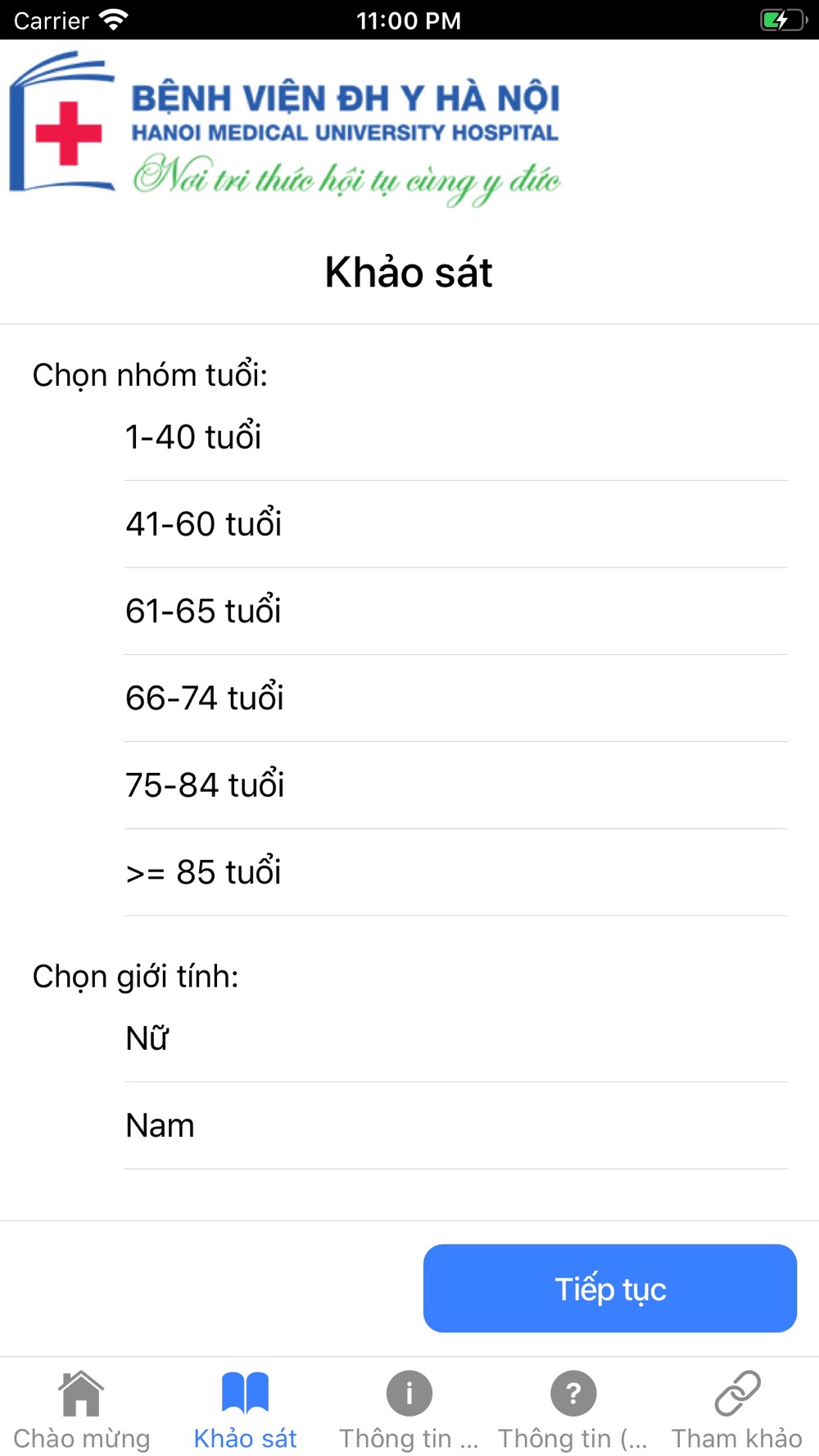This screenshot has height=1456, width=819.
Task: Open the question mark tab icon
Action: tap(573, 1393)
